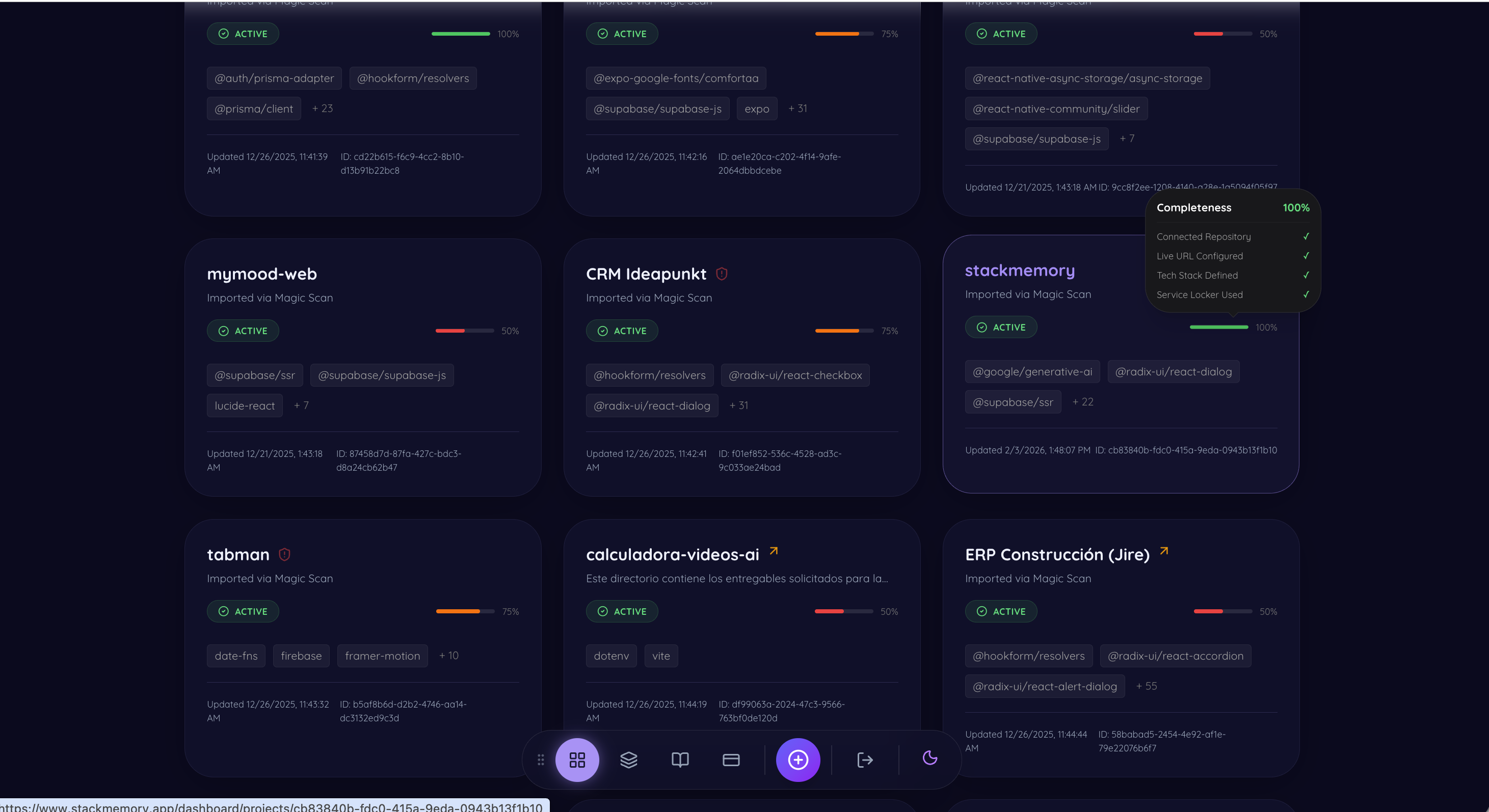This screenshot has width=1489, height=812.
Task: Click the red shield alert beside tabman
Action: [x=284, y=554]
